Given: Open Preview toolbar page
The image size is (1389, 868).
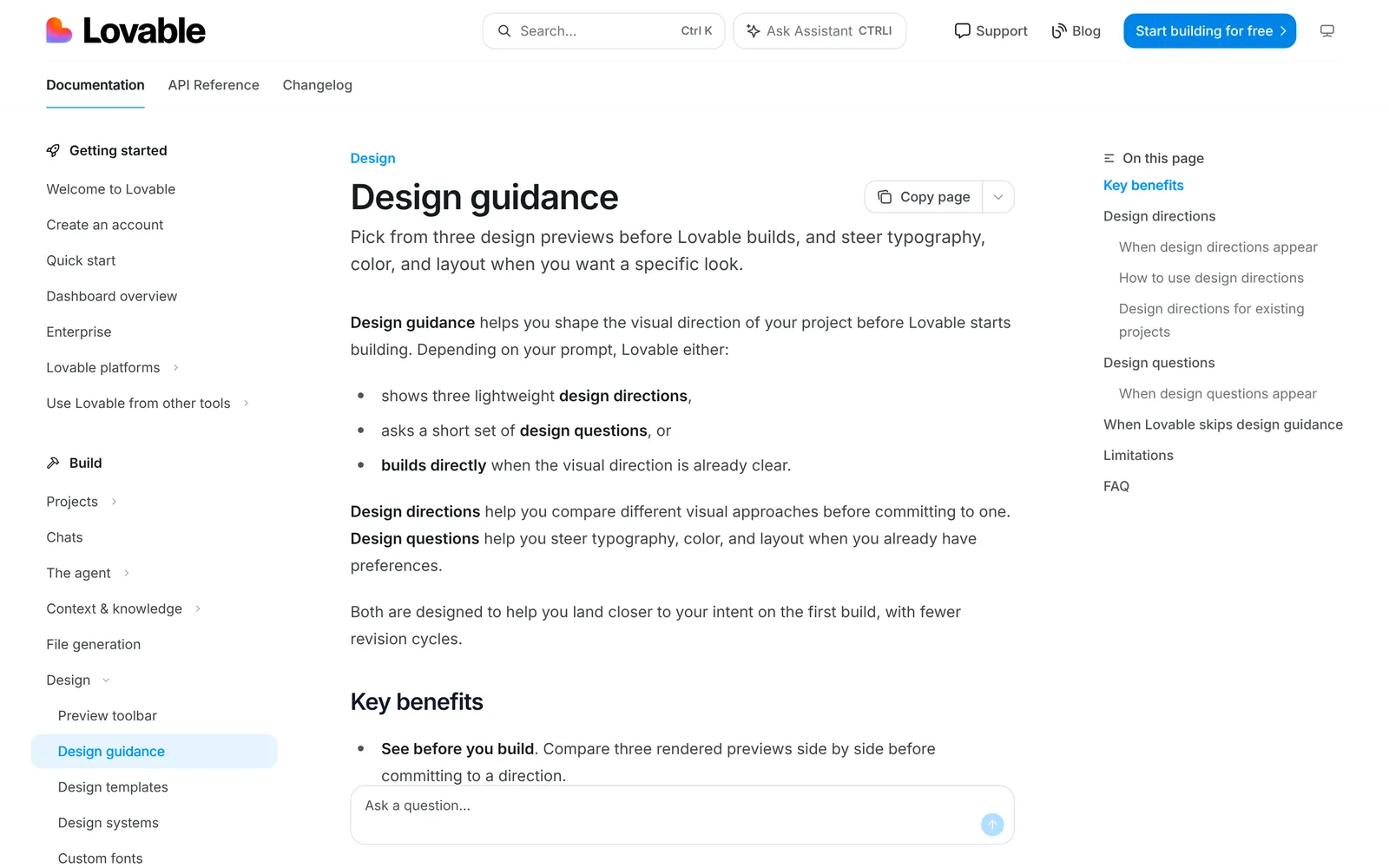Looking at the screenshot, I should coord(108,715).
